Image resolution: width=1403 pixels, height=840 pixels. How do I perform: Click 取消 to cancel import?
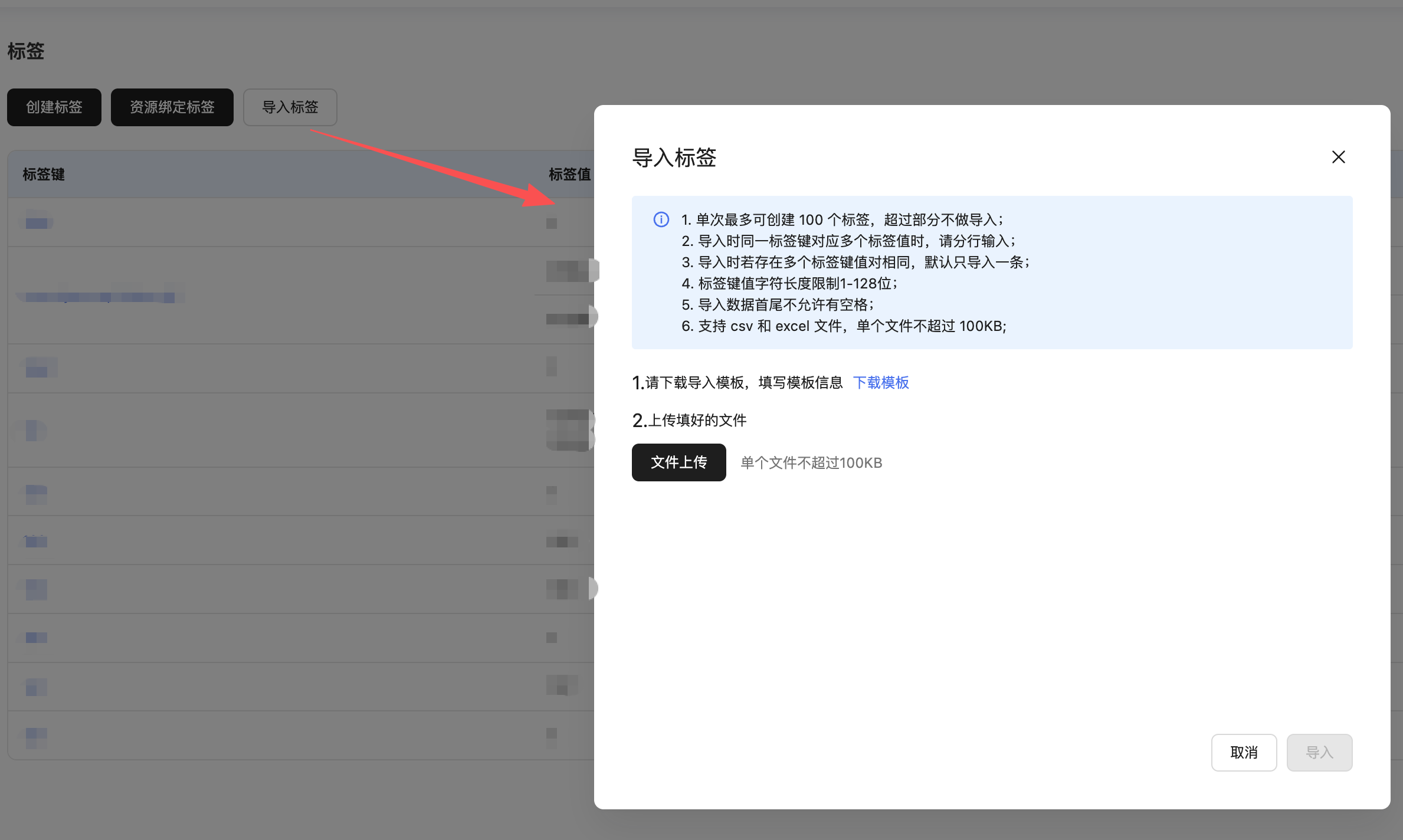1244,752
